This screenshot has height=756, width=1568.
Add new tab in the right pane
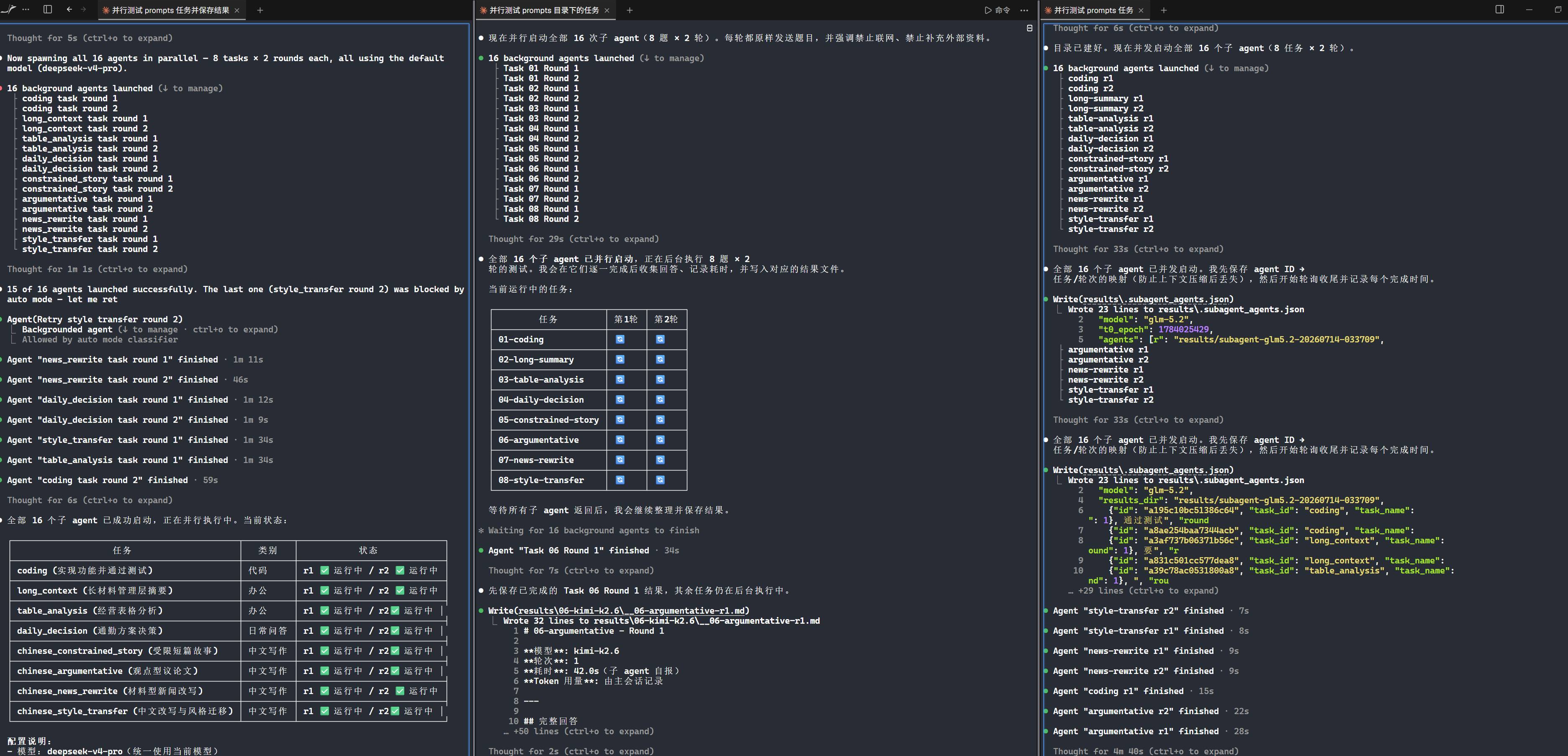click(x=1163, y=10)
